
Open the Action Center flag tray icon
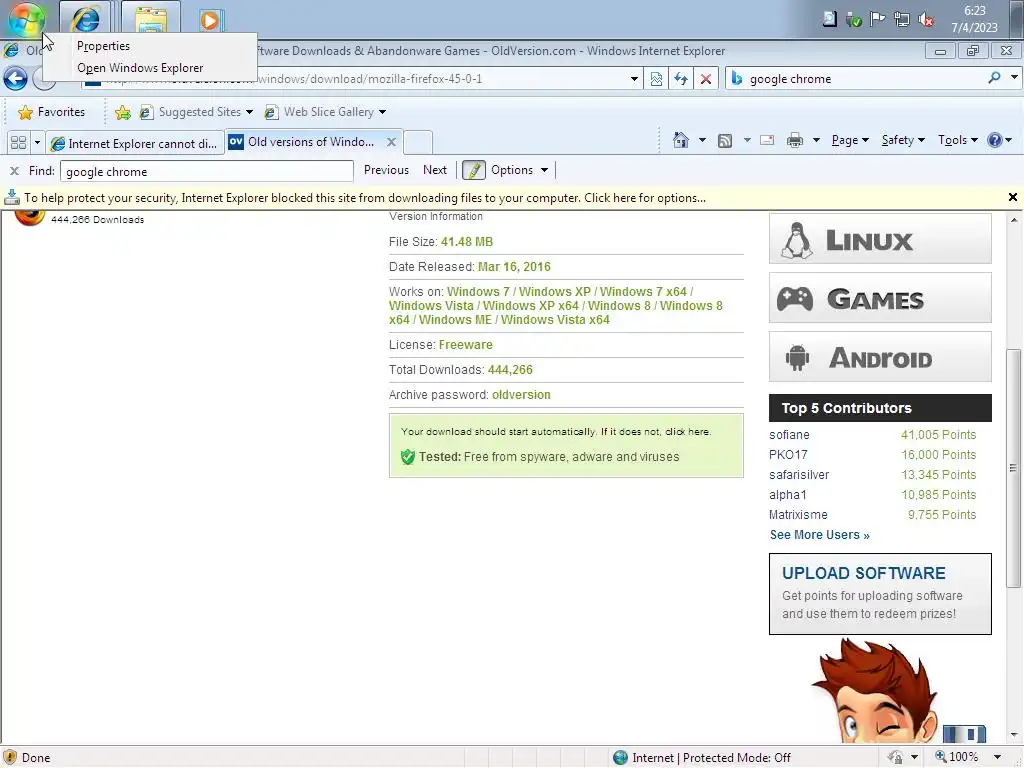tap(878, 19)
